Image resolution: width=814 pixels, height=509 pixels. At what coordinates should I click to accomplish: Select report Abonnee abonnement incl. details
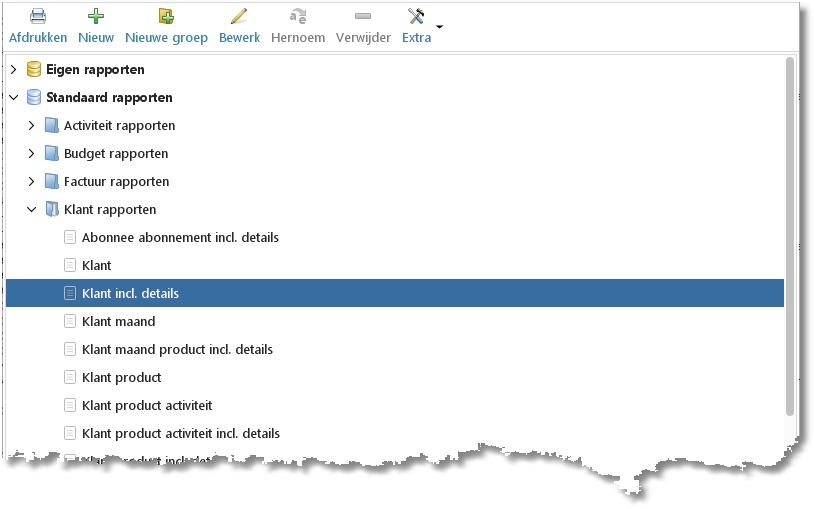pyautogui.click(x=180, y=237)
